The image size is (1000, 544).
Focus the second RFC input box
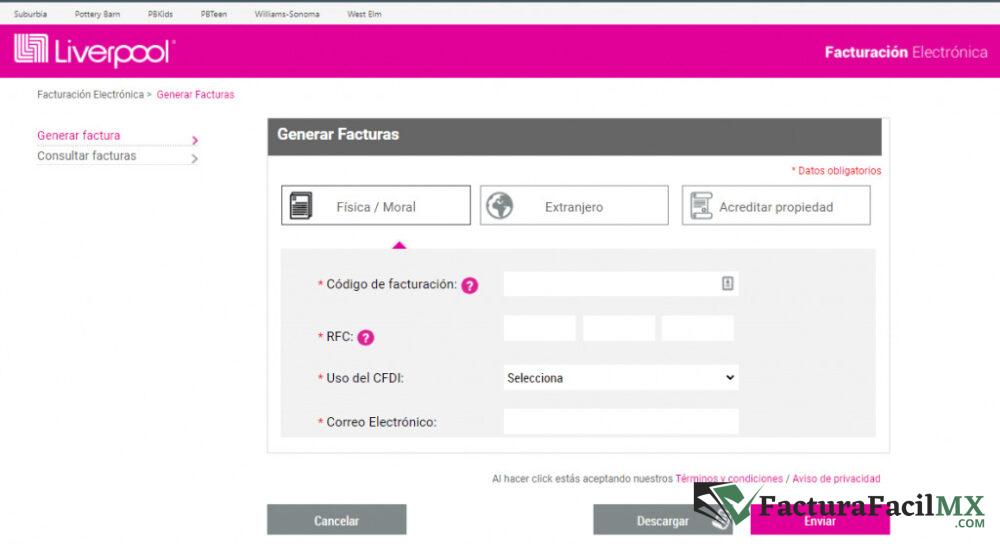[619, 328]
